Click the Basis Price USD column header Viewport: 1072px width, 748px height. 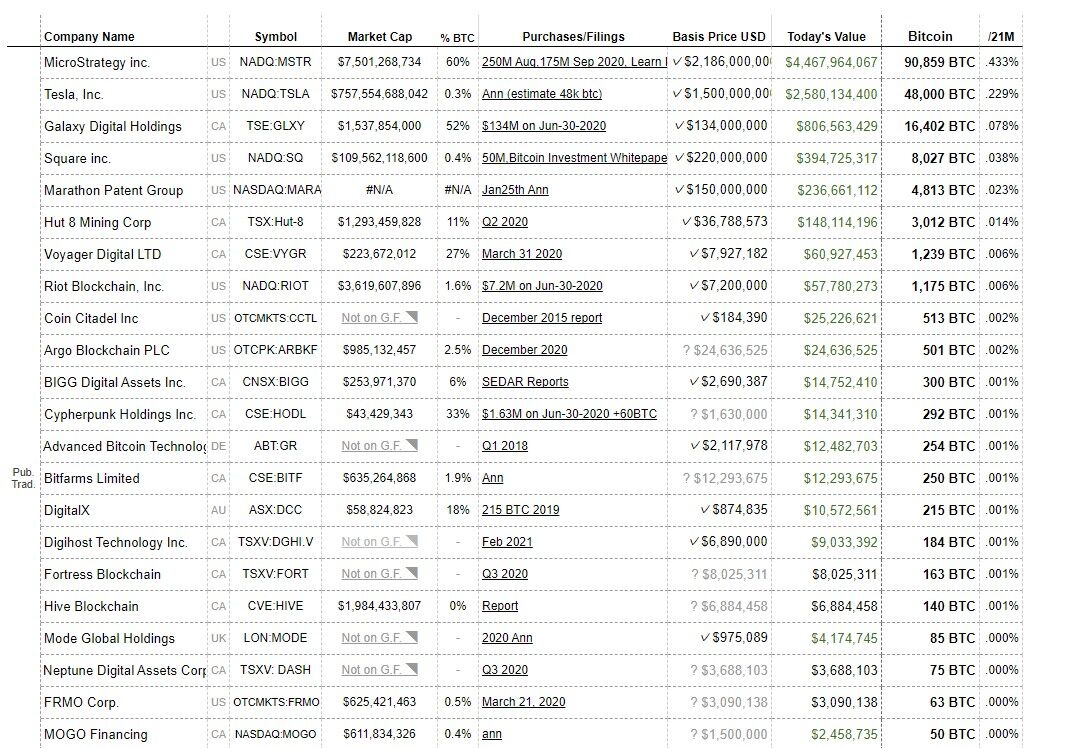click(x=719, y=36)
